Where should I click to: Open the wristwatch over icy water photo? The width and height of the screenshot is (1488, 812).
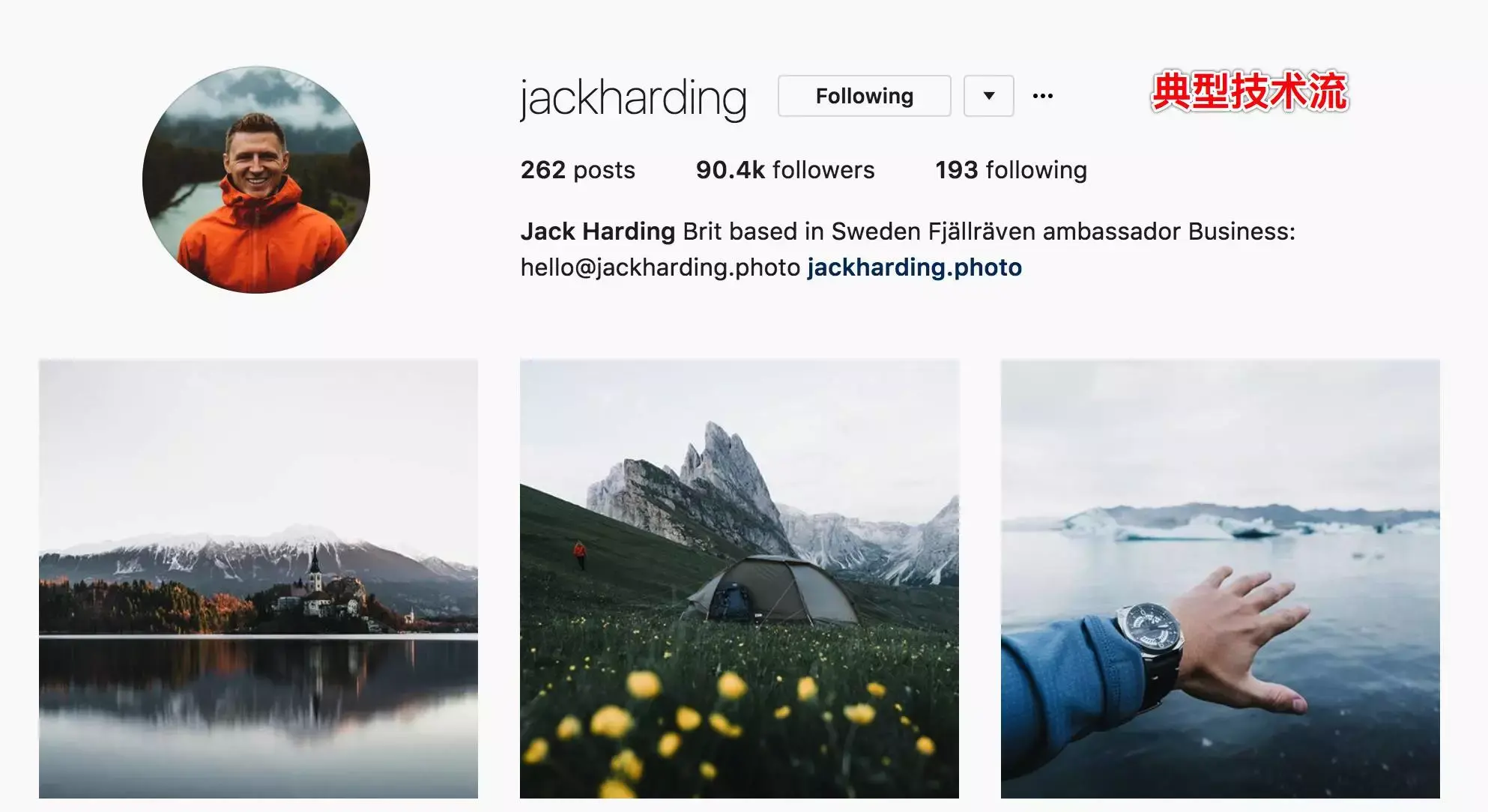coord(1221,578)
